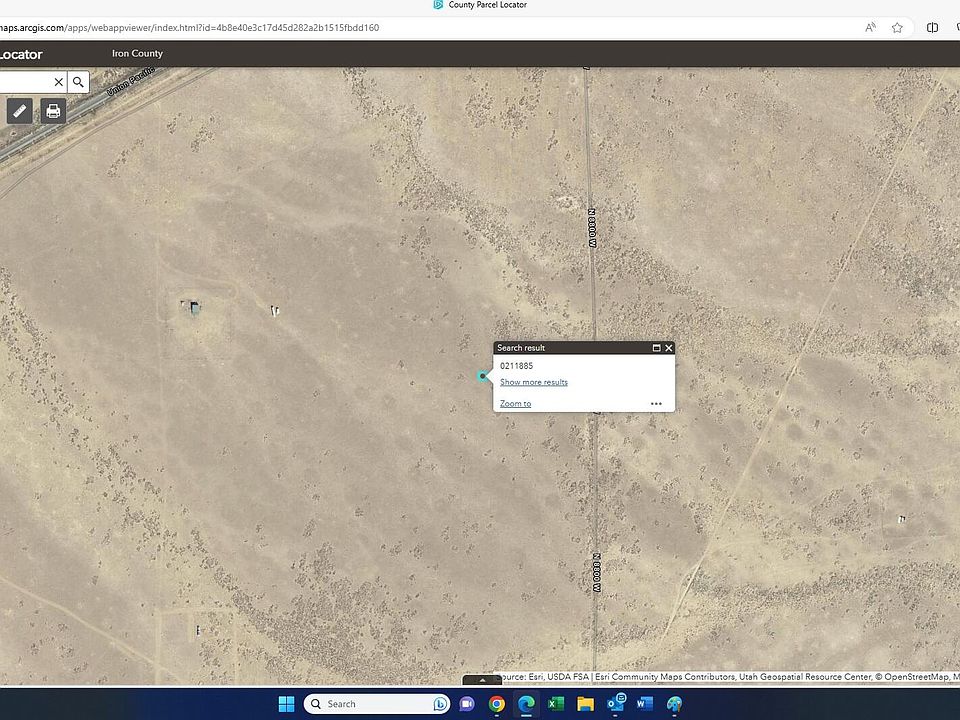Maximize the Search result popup
Image resolution: width=960 pixels, height=720 pixels.
(x=656, y=348)
